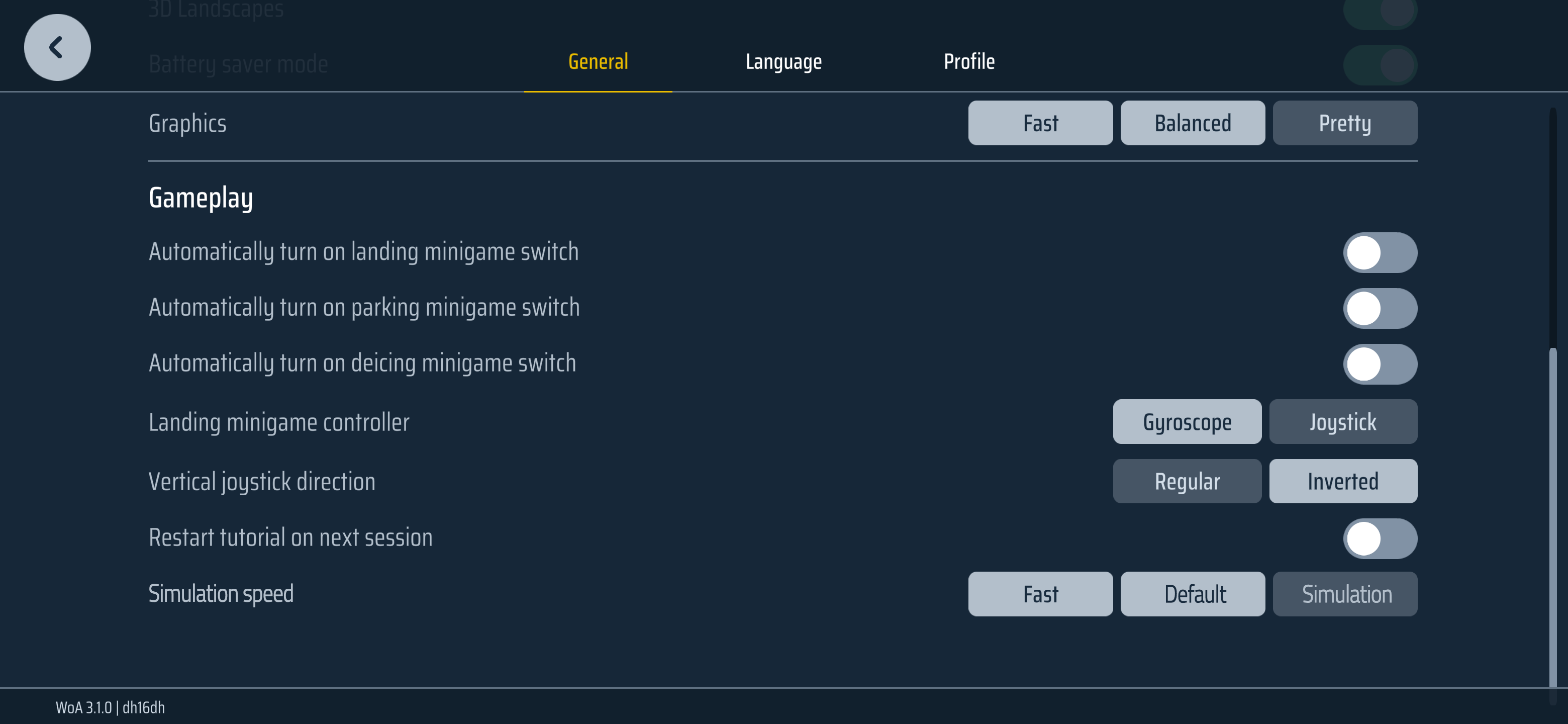The width and height of the screenshot is (1568, 724).
Task: Toggle Battery saver mode switch
Action: (x=1380, y=64)
